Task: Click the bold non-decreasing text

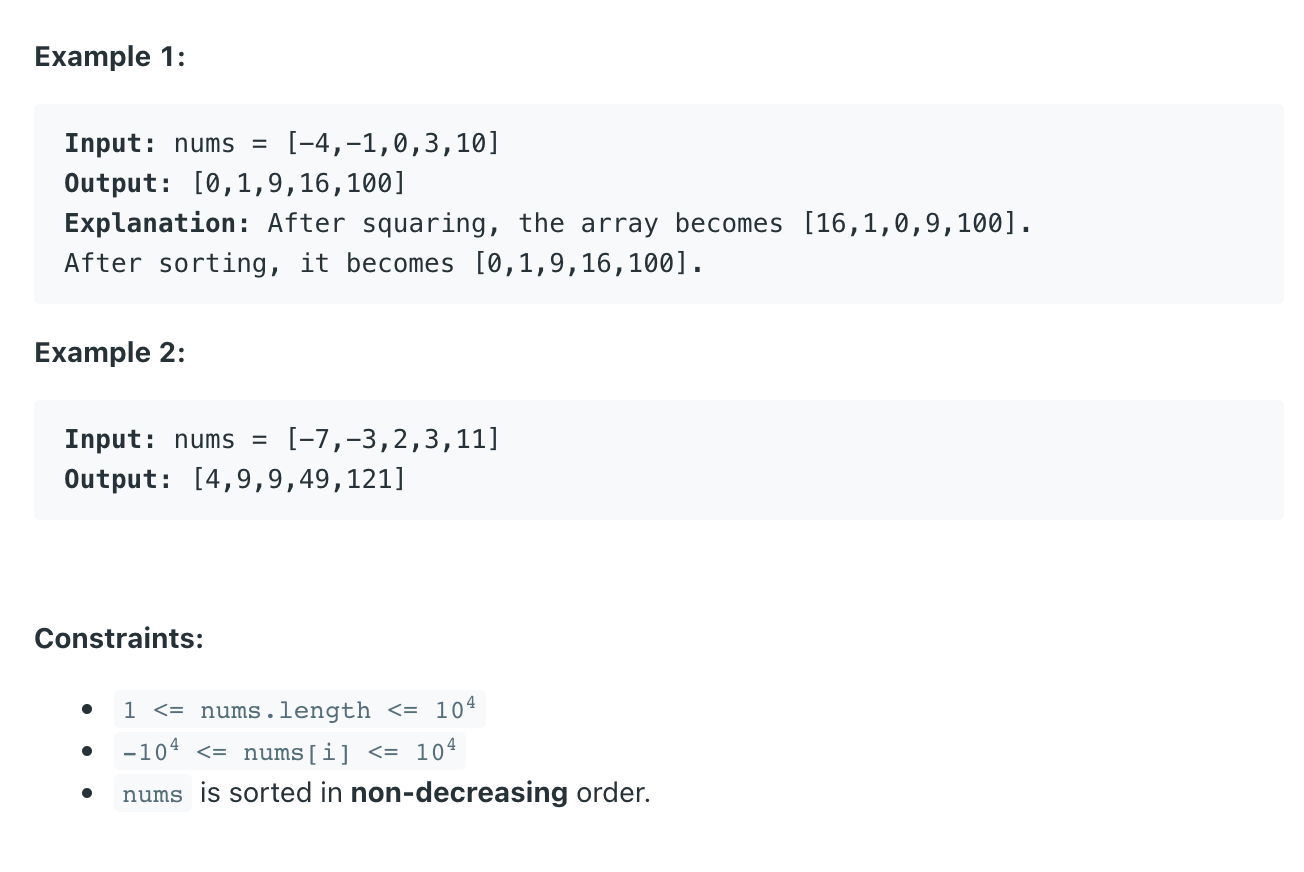Action: tap(459, 793)
